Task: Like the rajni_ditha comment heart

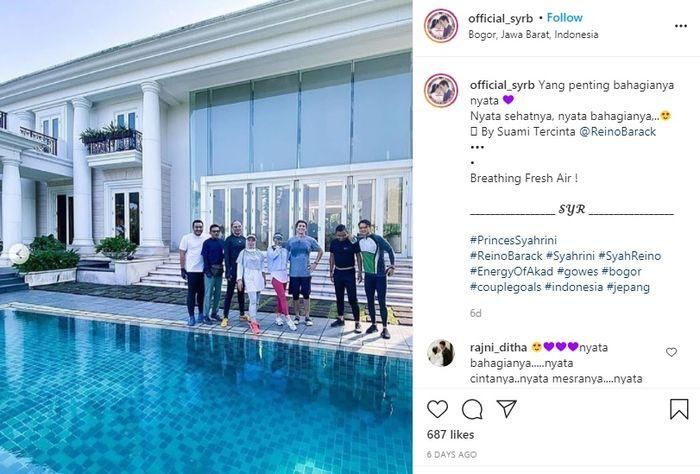Action: [671, 352]
